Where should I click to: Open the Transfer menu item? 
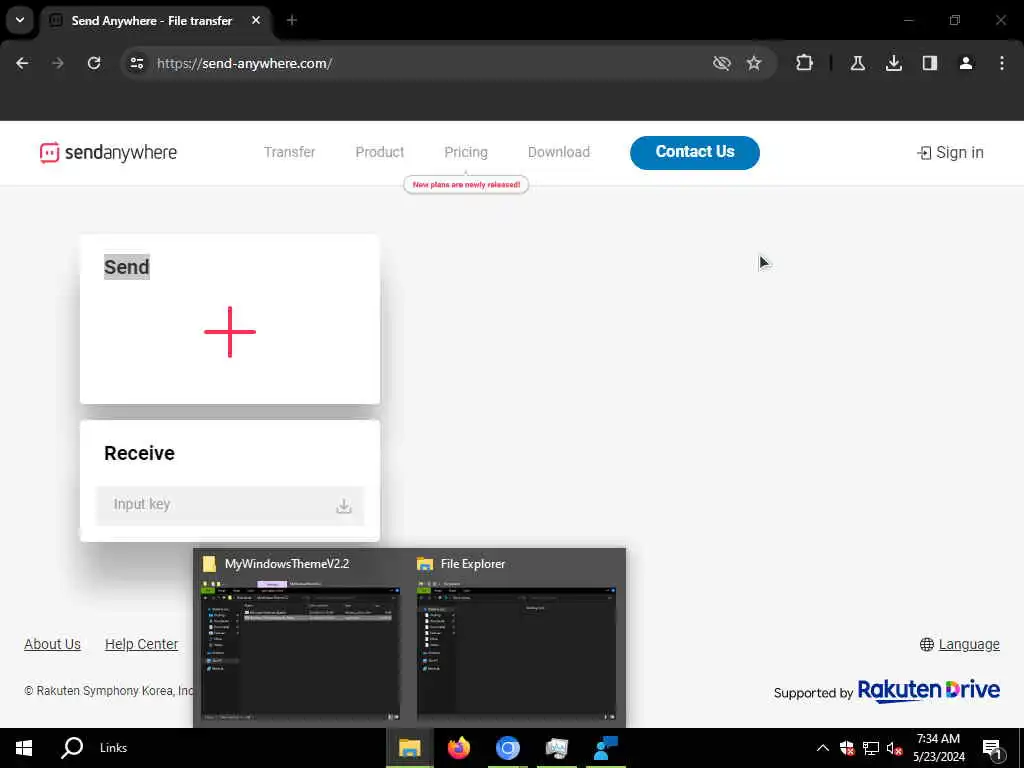click(x=289, y=152)
